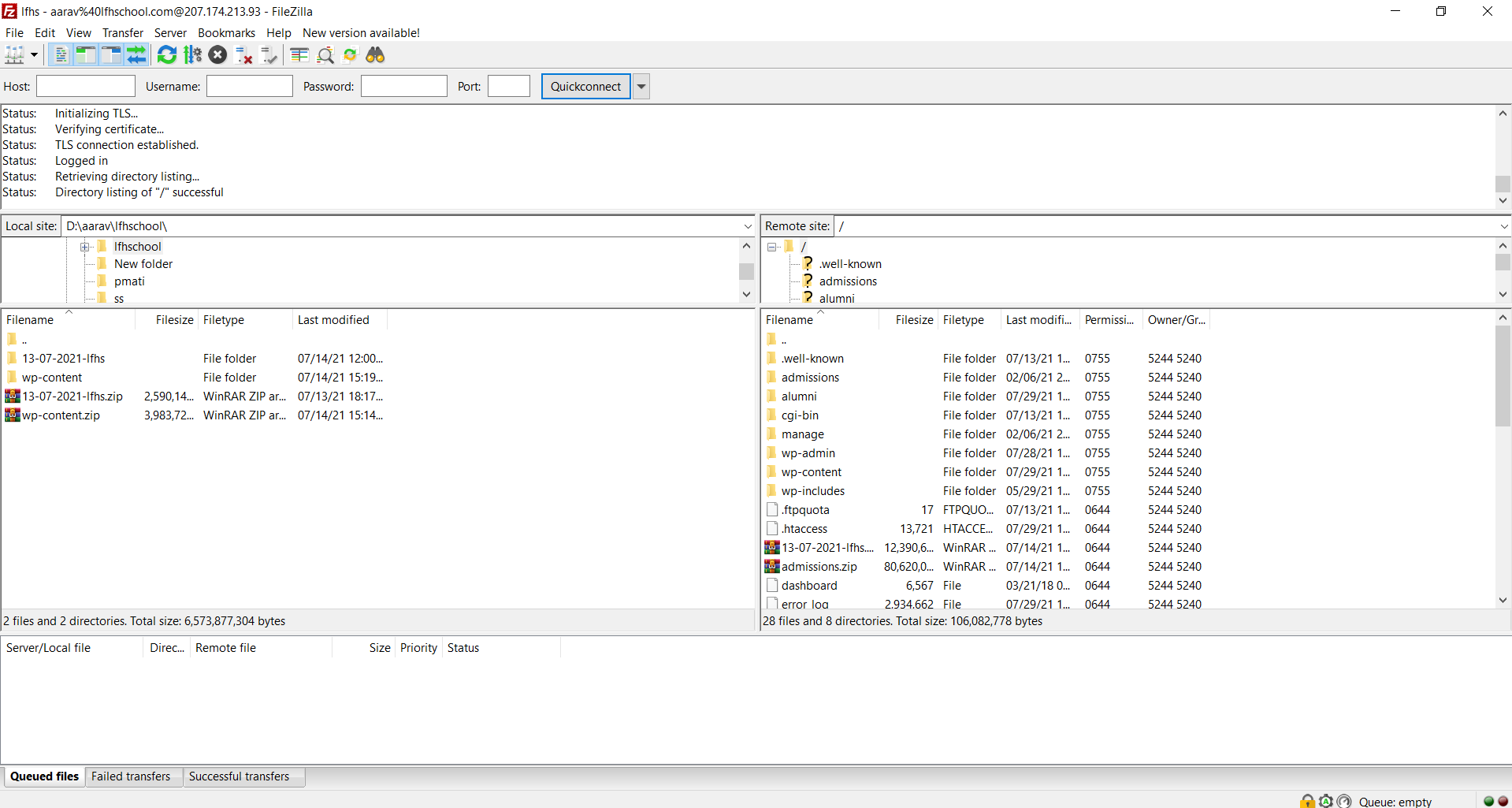This screenshot has height=808, width=1512.
Task: Select .well-known in remote tree
Action: 850,264
